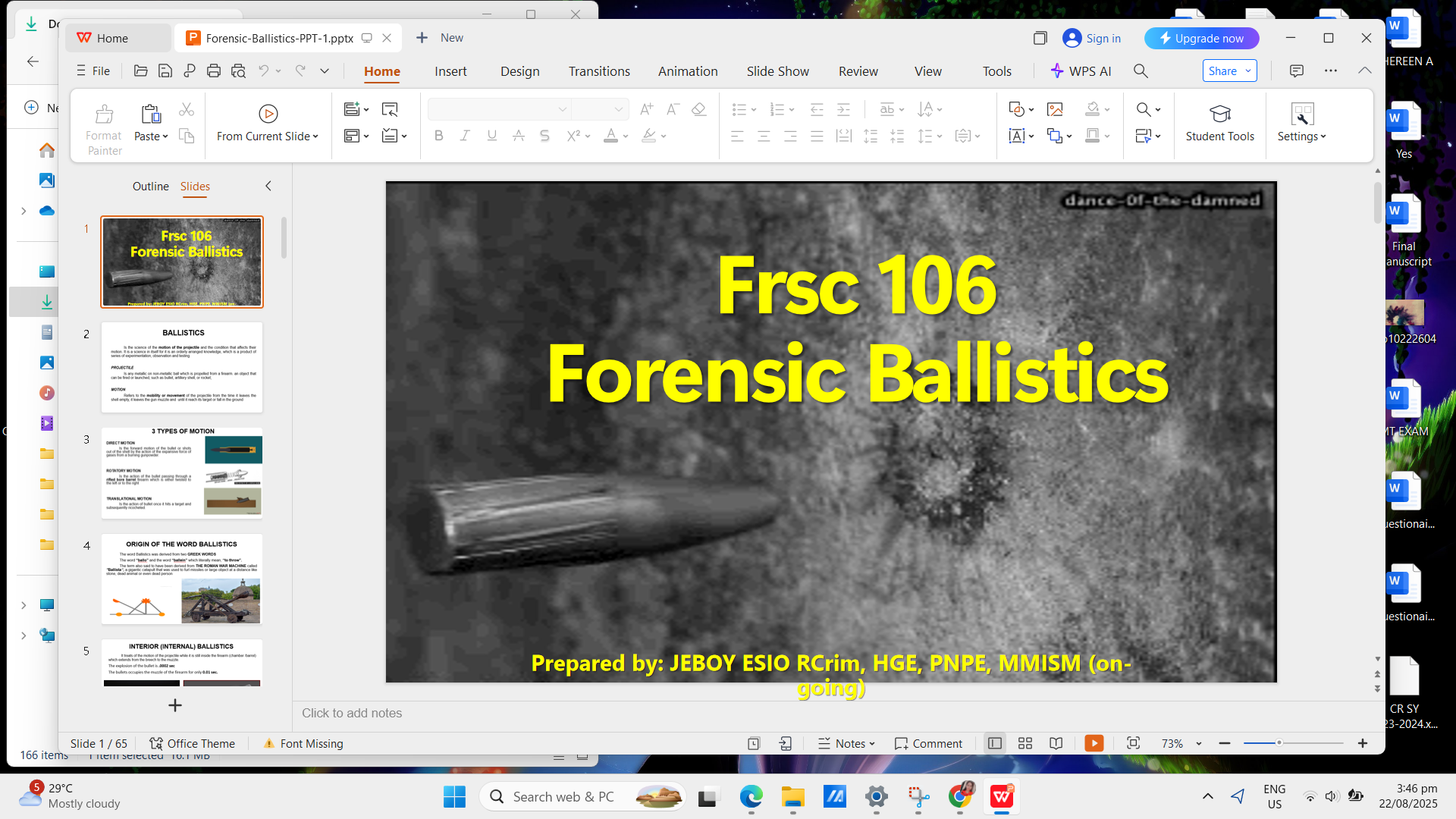Collapse the ribbon with the up chevron
This screenshot has width=1456, height=819.
1364,71
